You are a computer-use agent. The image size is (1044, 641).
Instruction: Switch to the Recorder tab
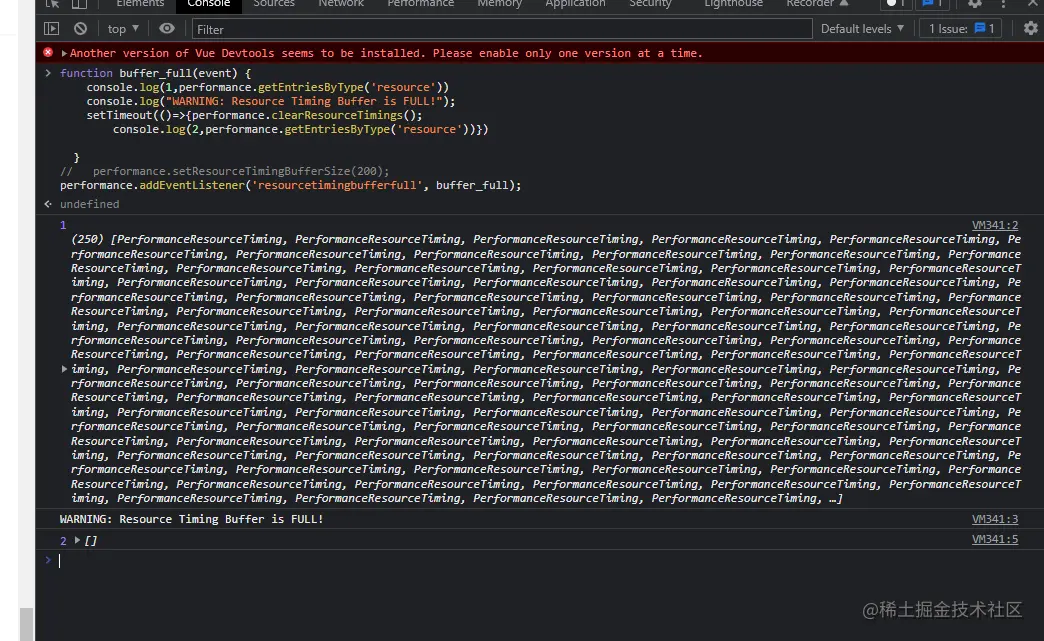(x=817, y=4)
